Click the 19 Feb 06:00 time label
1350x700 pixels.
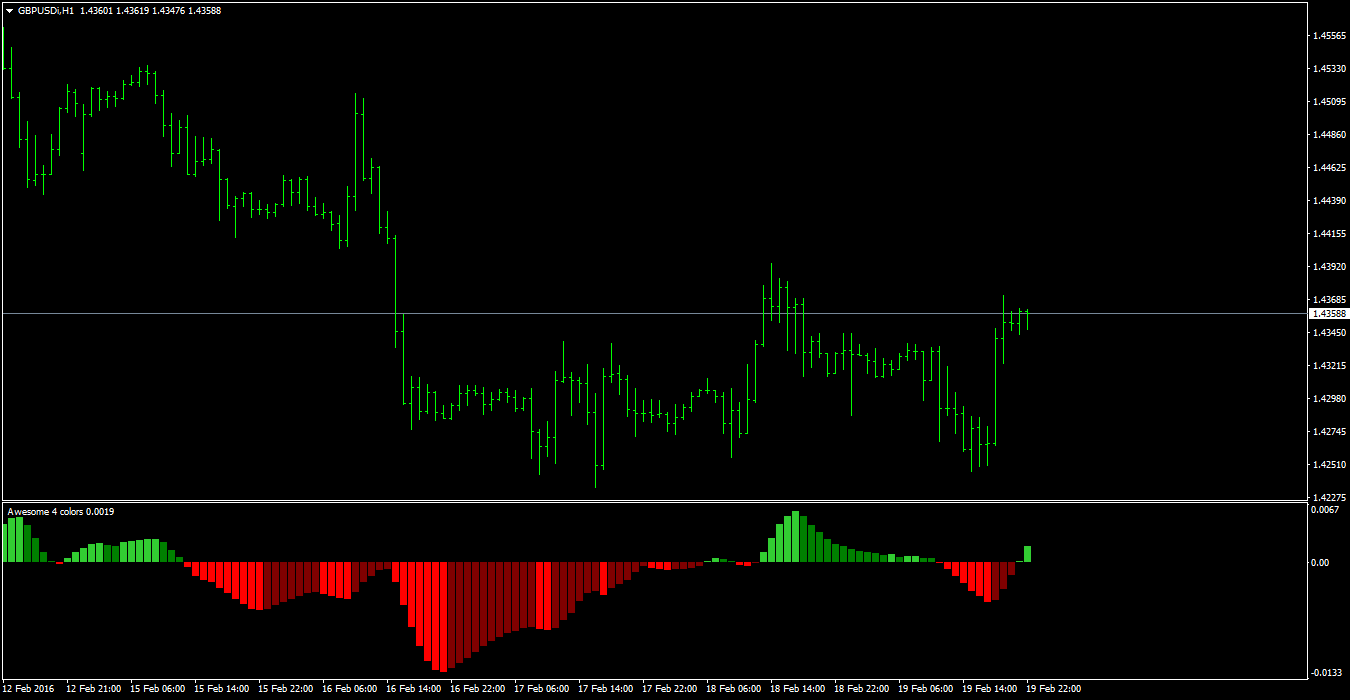926,689
